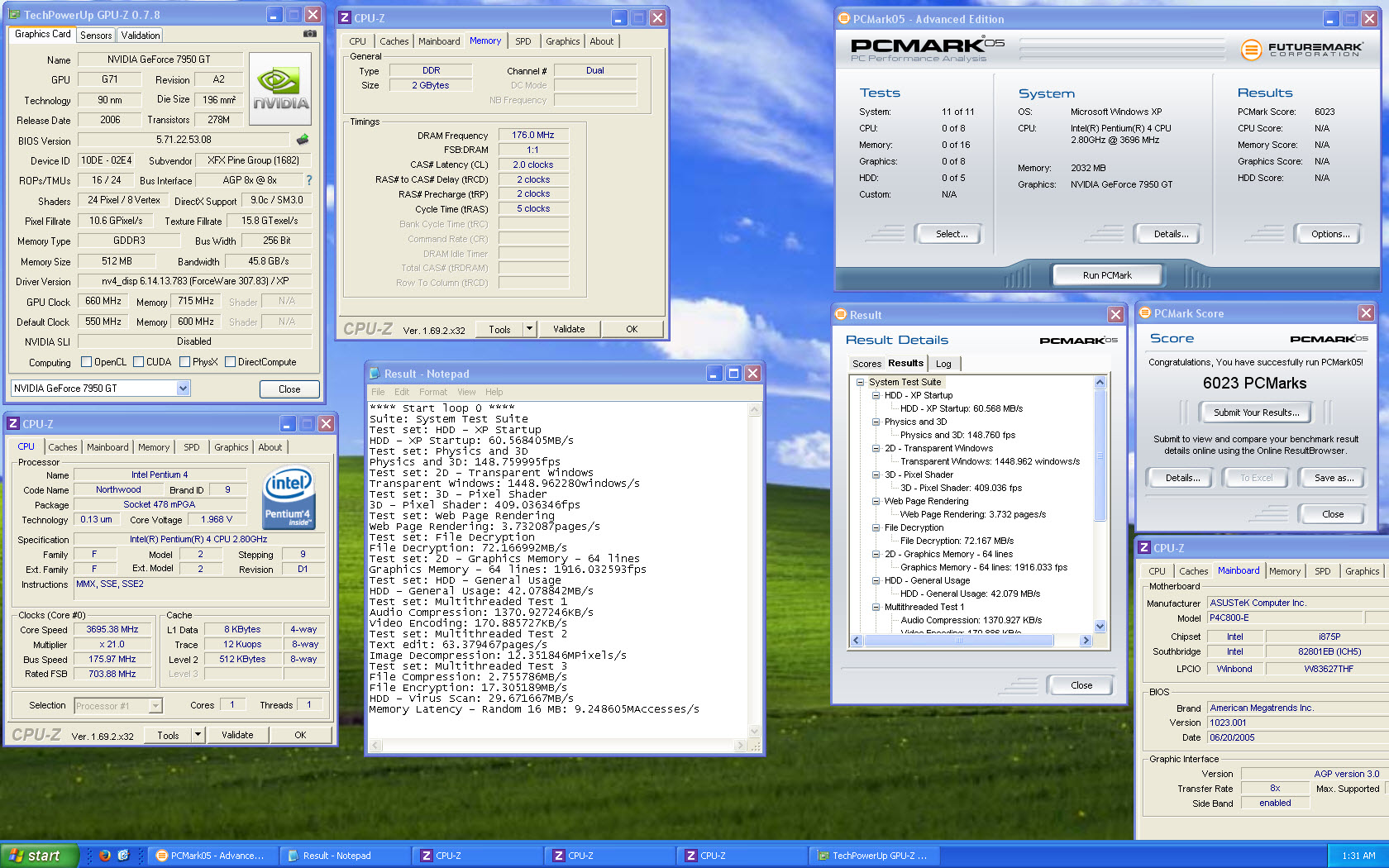Image resolution: width=1389 pixels, height=868 pixels.
Task: Click GPU-Z screenshot camera icon
Action: click(x=309, y=34)
